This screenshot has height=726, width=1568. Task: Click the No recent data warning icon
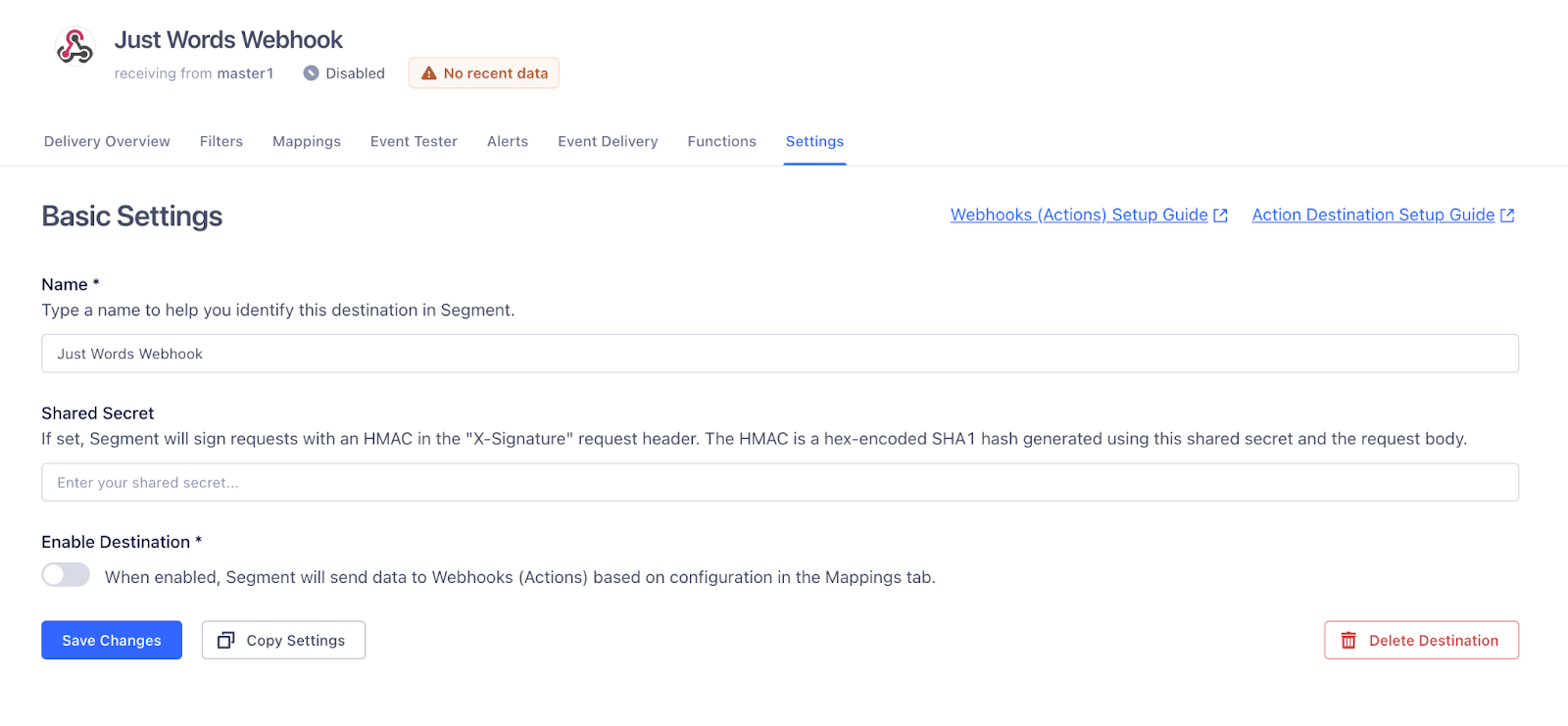[x=428, y=73]
